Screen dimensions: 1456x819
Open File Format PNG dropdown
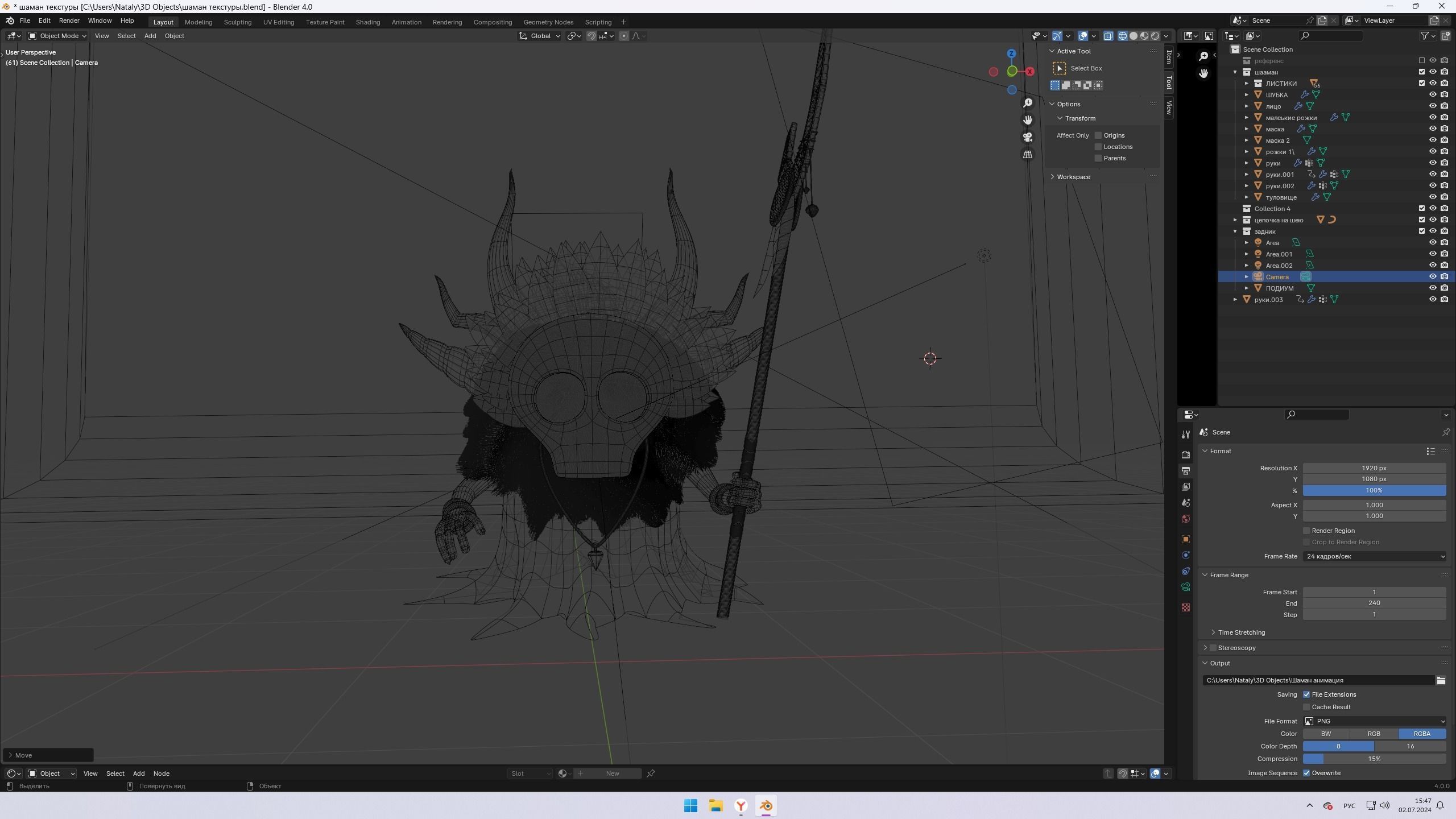pos(1374,721)
